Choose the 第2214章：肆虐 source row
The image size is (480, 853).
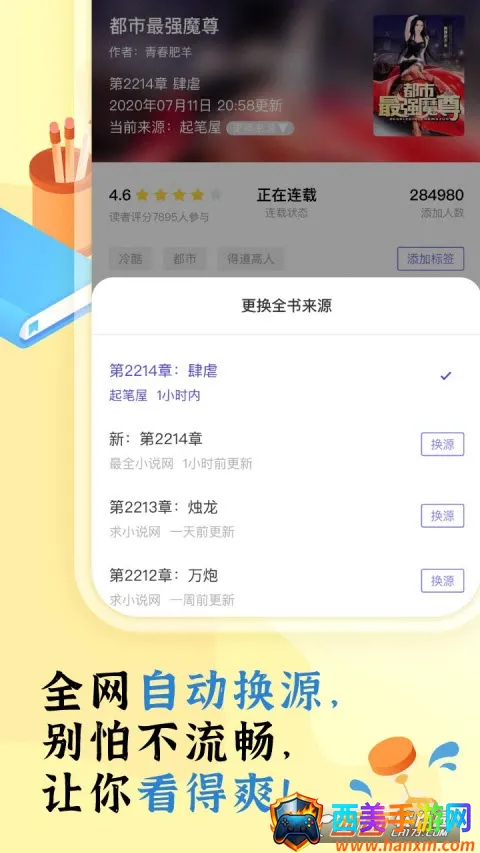coord(286,382)
